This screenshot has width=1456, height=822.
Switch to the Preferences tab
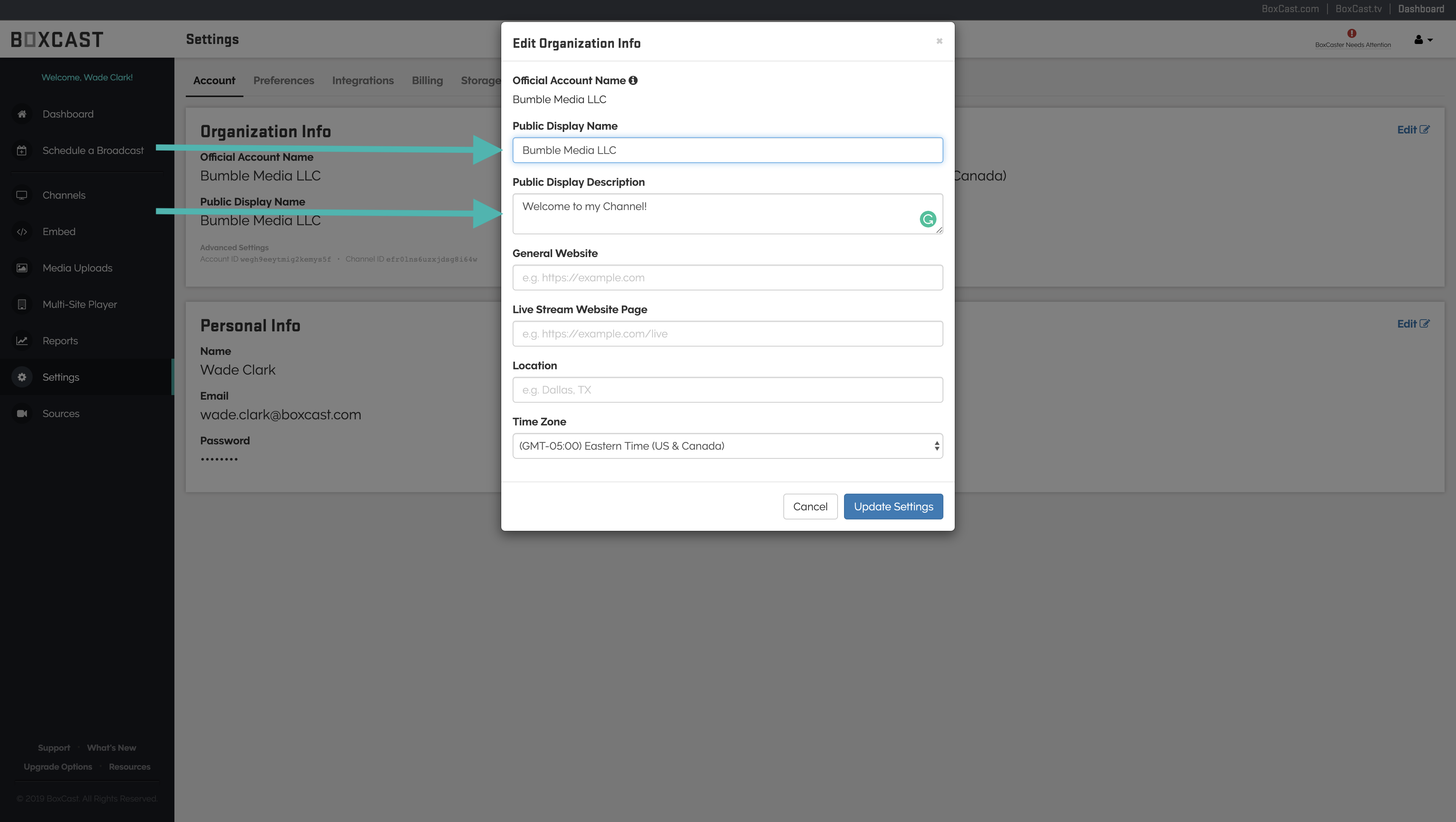tap(283, 80)
